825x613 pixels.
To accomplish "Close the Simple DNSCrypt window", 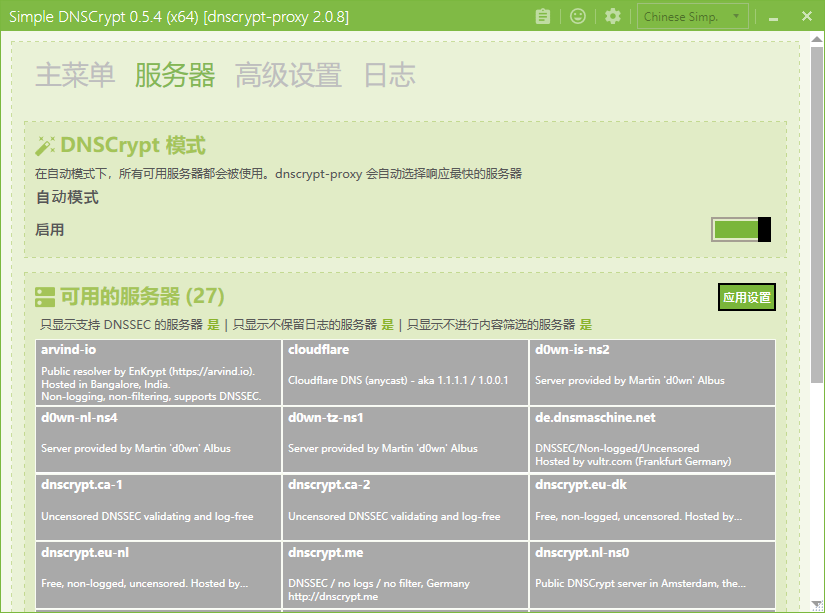I will (x=807, y=16).
